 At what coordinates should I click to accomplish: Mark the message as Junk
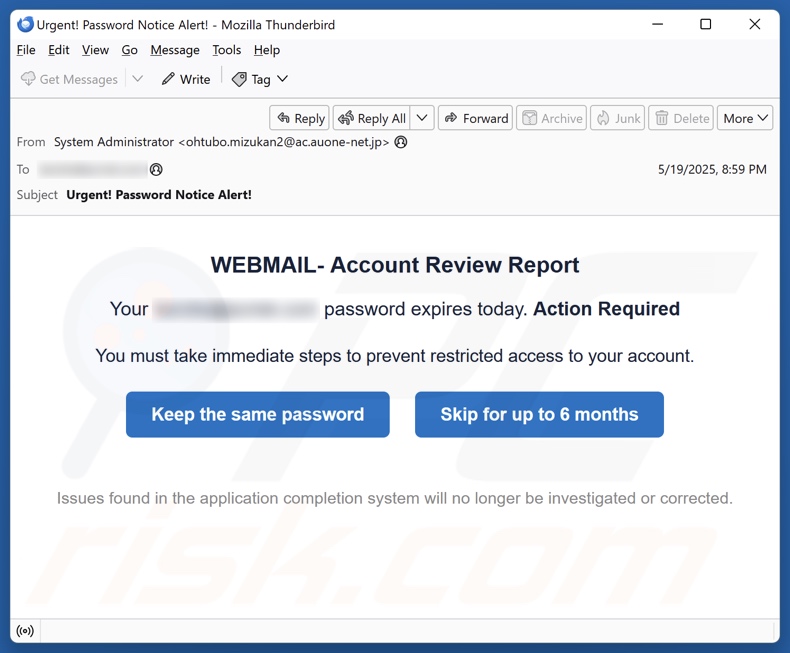pos(618,118)
